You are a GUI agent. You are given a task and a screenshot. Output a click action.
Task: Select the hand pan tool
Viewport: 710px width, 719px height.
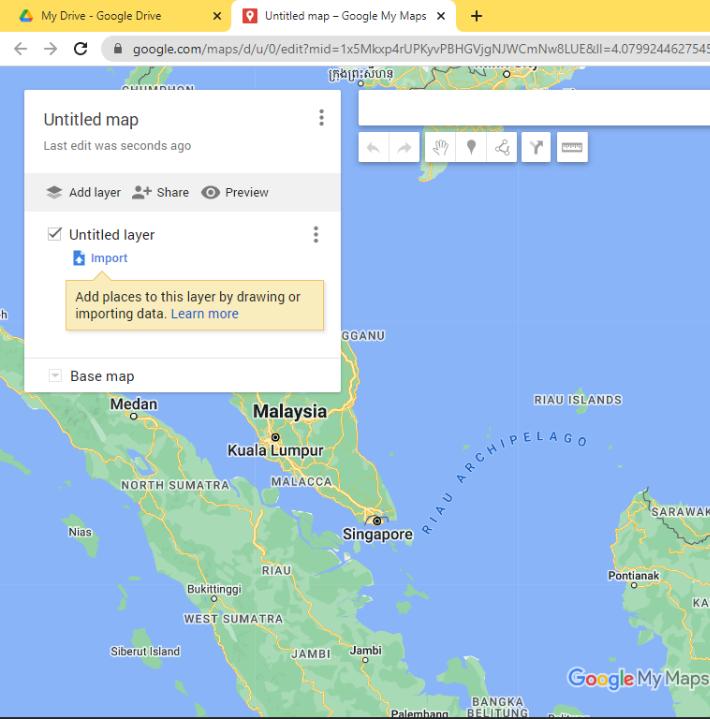[440, 148]
